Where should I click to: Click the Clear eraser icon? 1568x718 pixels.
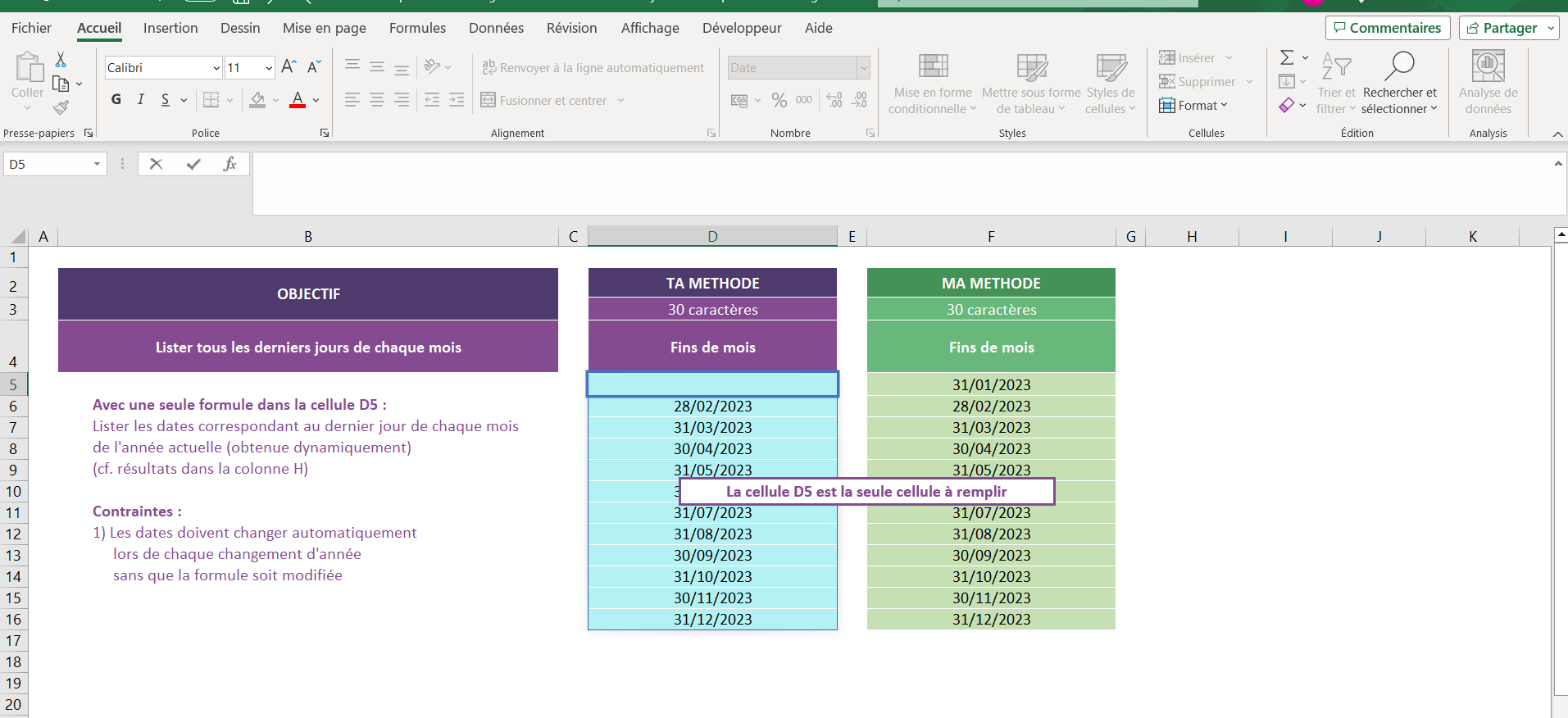pyautogui.click(x=1287, y=105)
